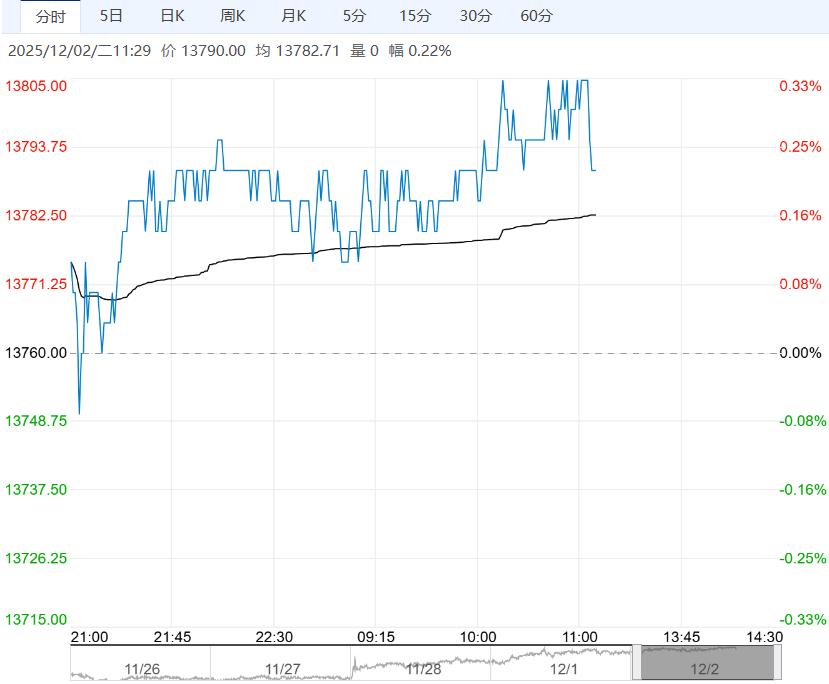Click the 0.00% percentage axis label

click(800, 353)
